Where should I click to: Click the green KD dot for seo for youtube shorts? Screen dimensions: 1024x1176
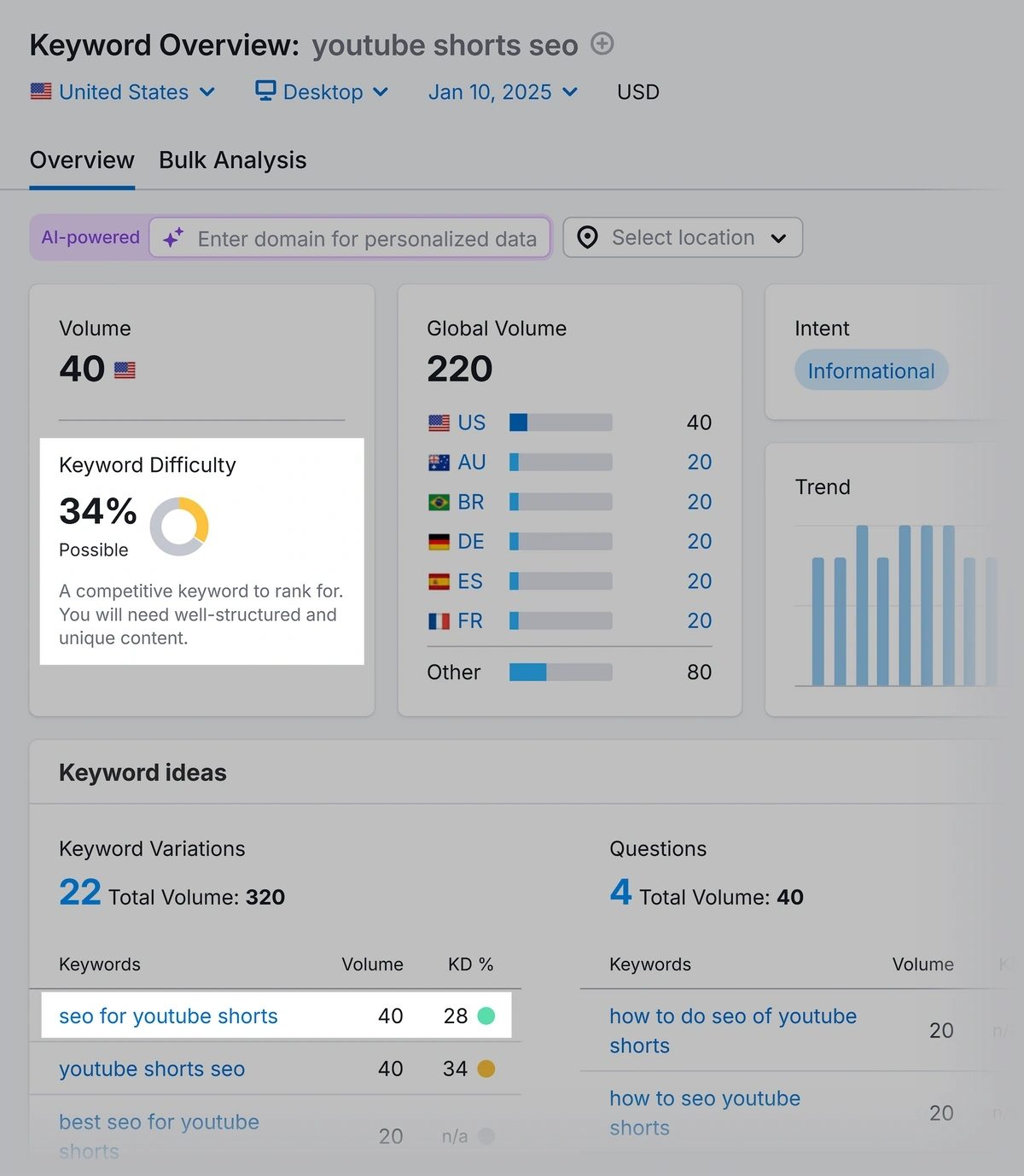click(x=486, y=1016)
